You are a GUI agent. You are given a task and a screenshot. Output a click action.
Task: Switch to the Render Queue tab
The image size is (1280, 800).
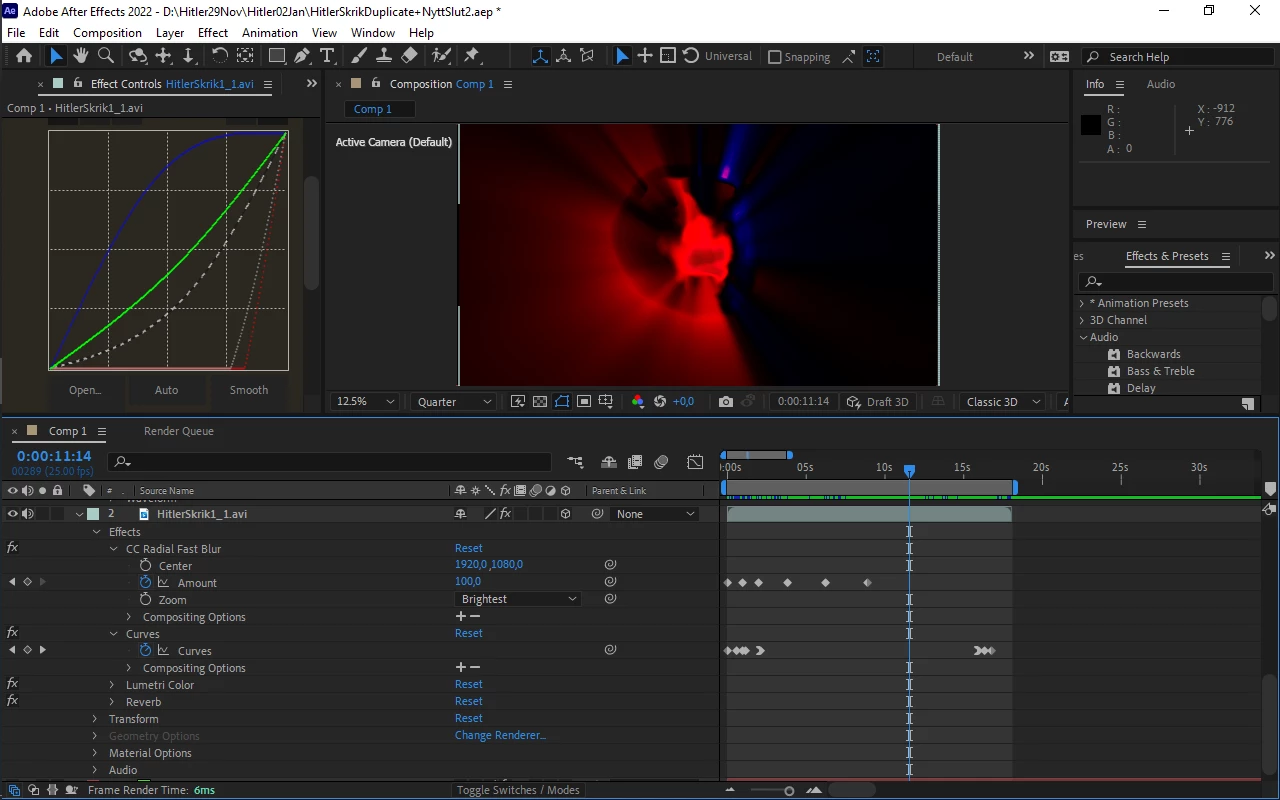coord(179,431)
